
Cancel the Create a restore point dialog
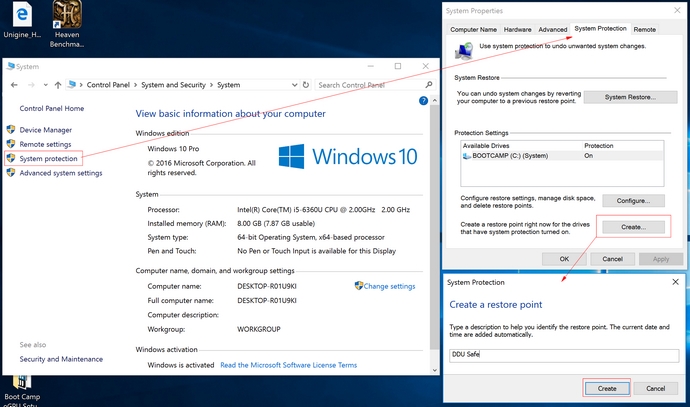[x=655, y=389]
